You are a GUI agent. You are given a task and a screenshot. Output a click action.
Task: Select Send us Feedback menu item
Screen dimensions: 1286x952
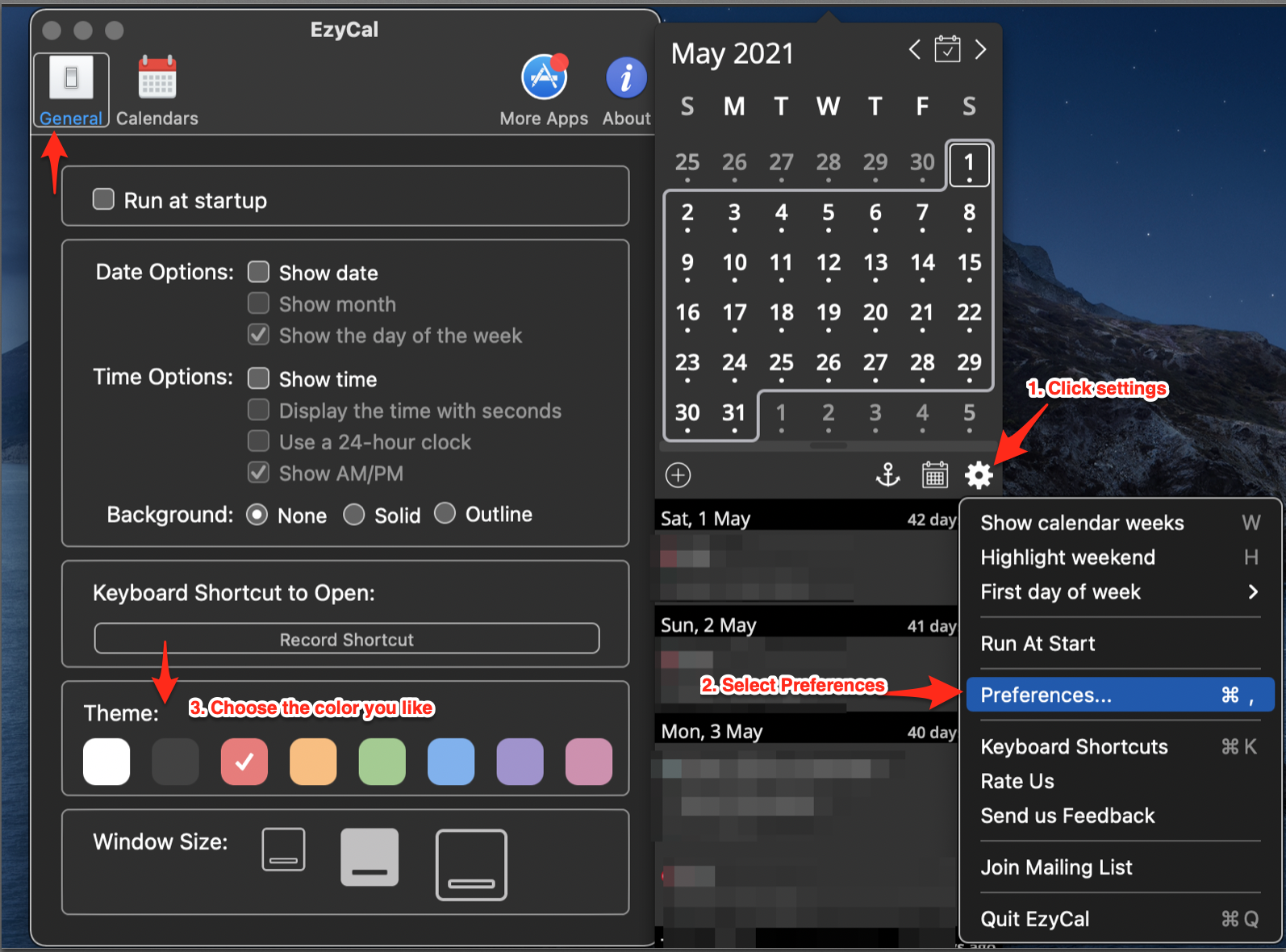(x=1120, y=816)
